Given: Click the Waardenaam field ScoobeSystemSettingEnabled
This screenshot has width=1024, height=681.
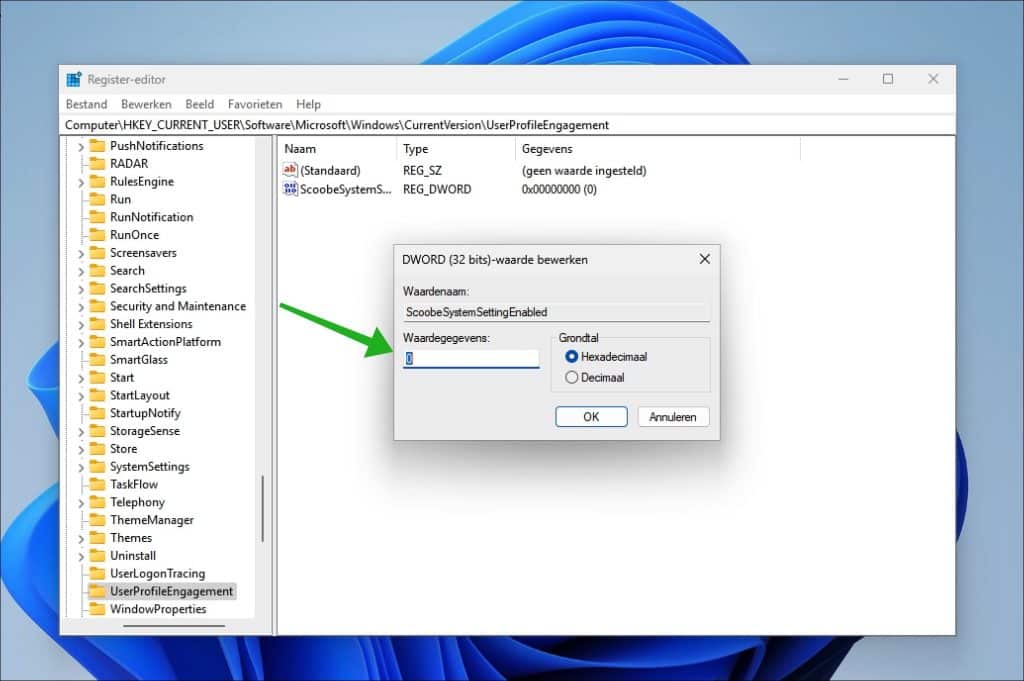Looking at the screenshot, I should 556,312.
